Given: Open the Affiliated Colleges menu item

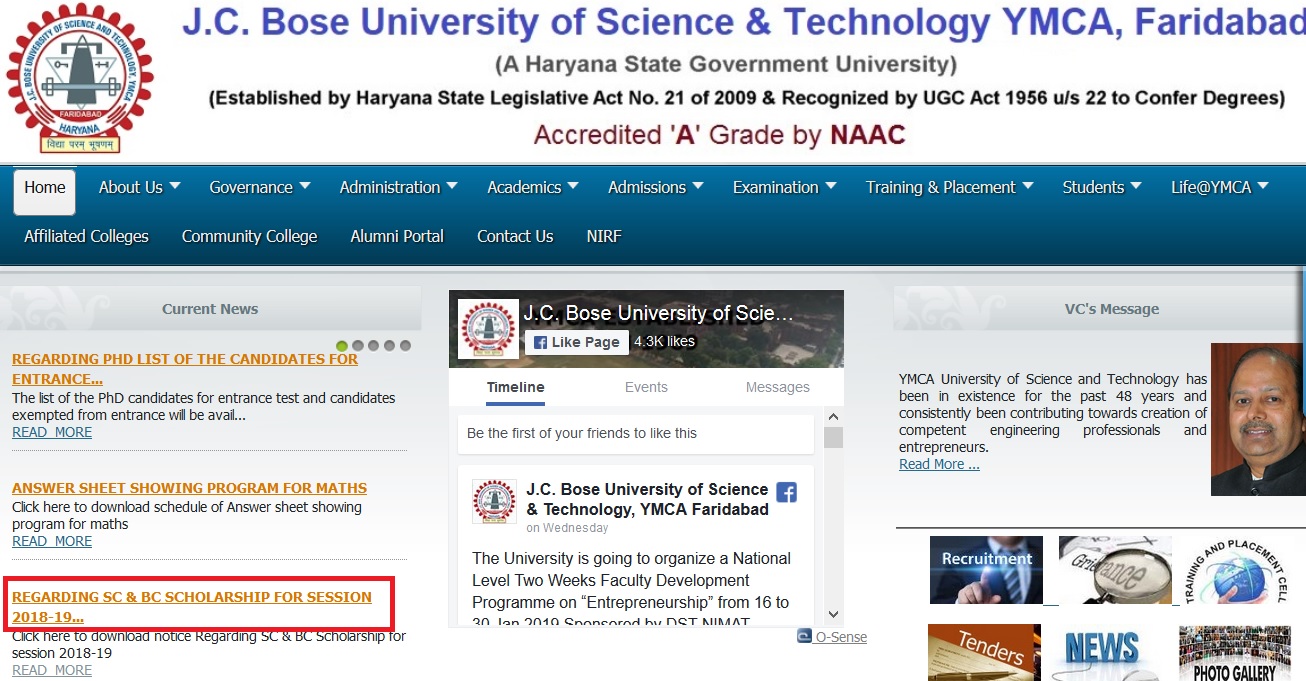Looking at the screenshot, I should point(86,236).
